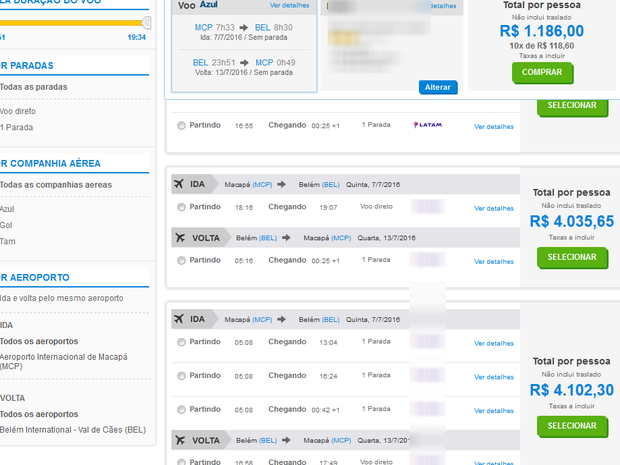Click airplane icon on 05:16 return VOLTA header
620x465 pixels.
(179, 238)
